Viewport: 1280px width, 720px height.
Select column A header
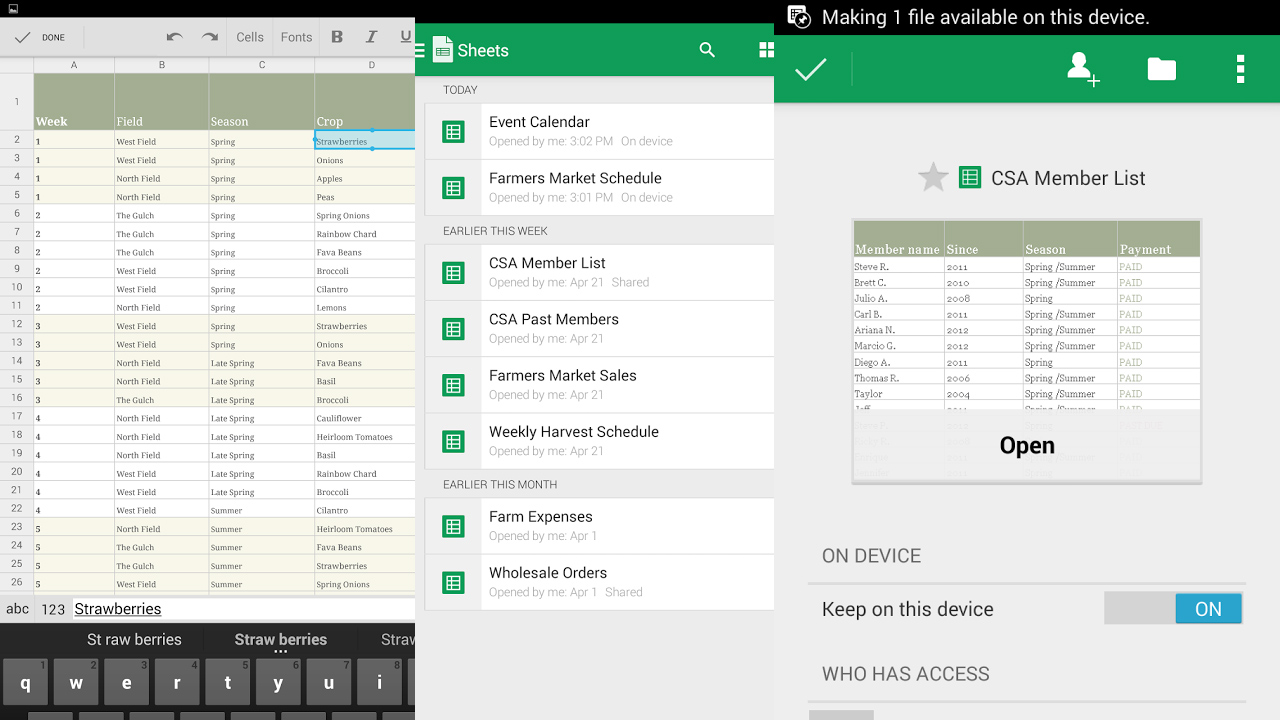pyautogui.click(x=74, y=65)
